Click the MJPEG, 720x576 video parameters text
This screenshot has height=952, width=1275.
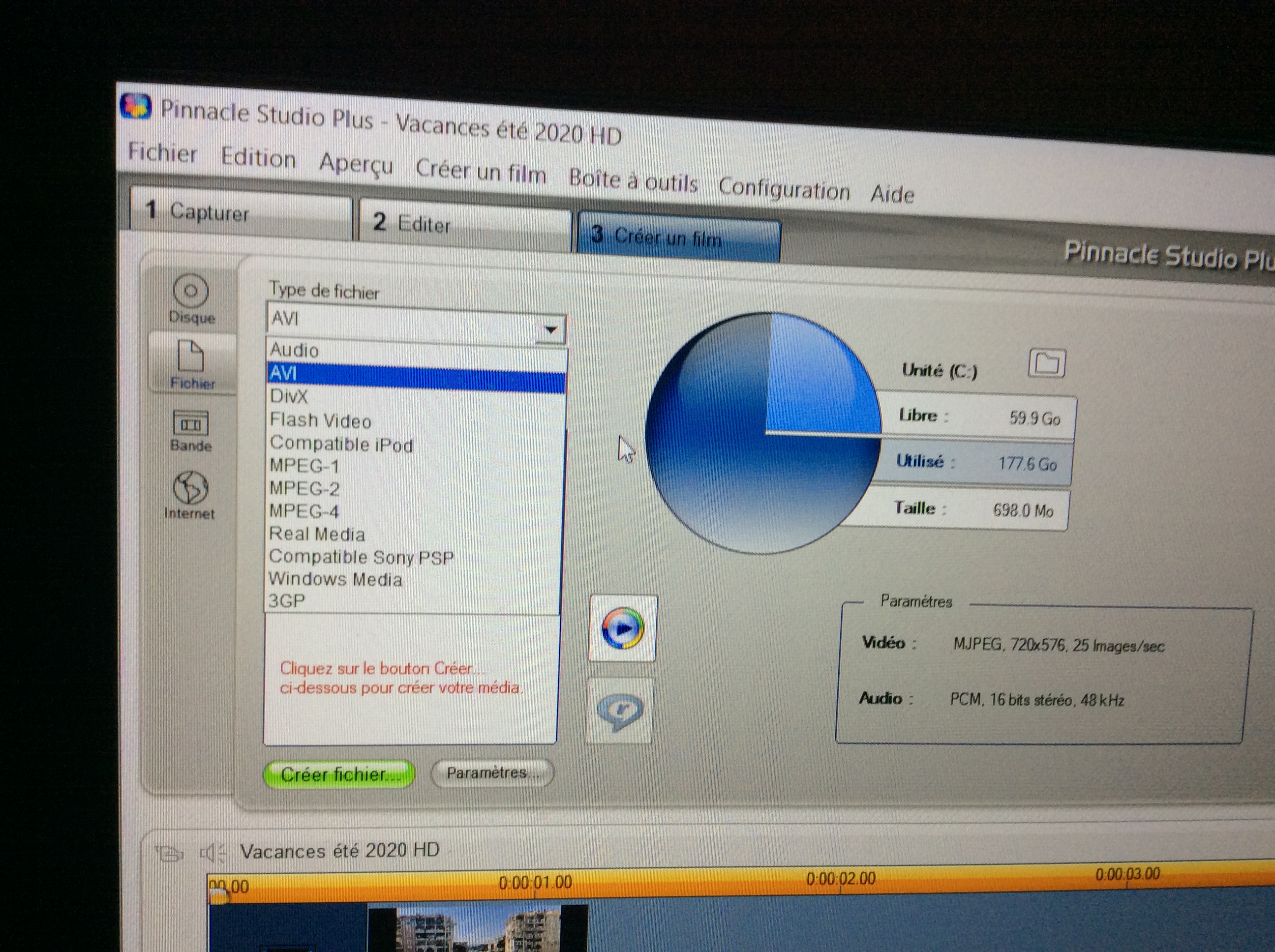pos(1058,646)
